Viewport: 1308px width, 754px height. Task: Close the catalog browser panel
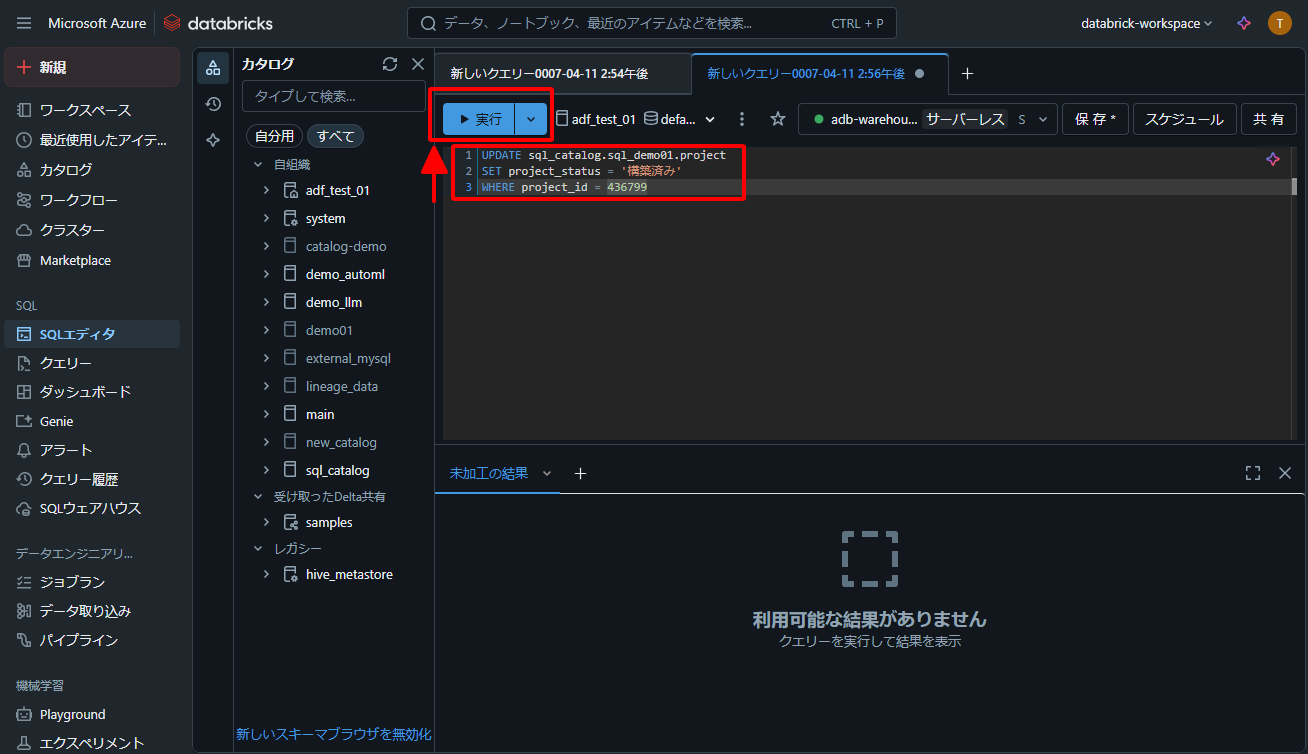click(418, 64)
